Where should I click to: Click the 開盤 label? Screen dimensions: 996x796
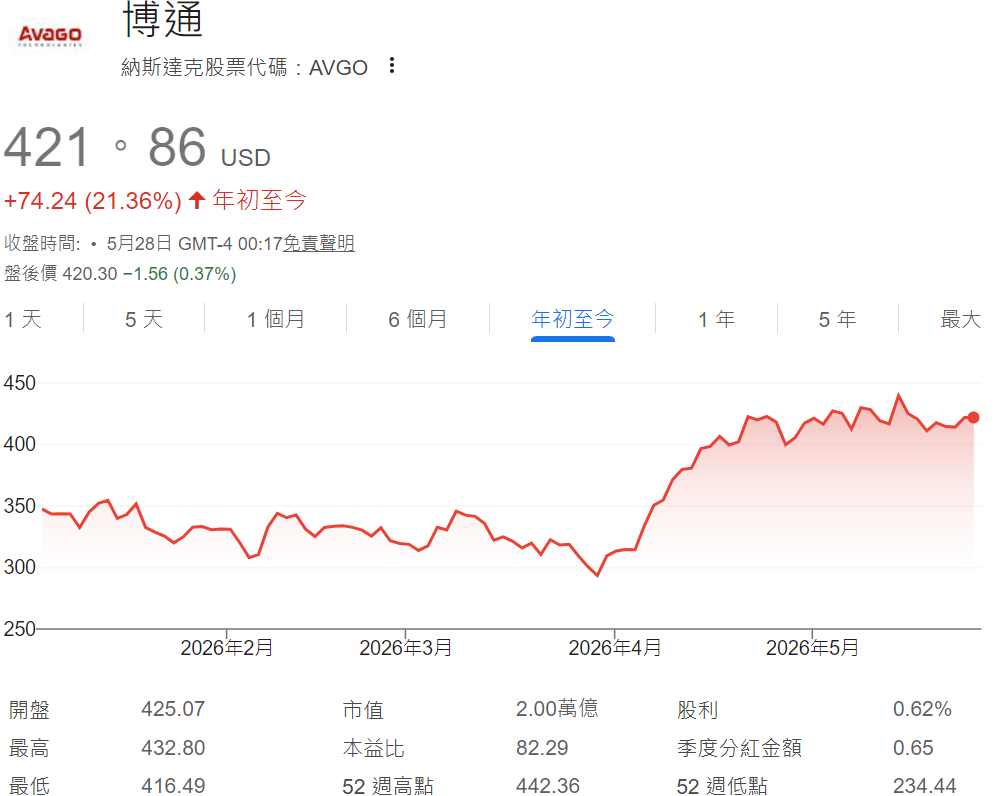tap(29, 710)
